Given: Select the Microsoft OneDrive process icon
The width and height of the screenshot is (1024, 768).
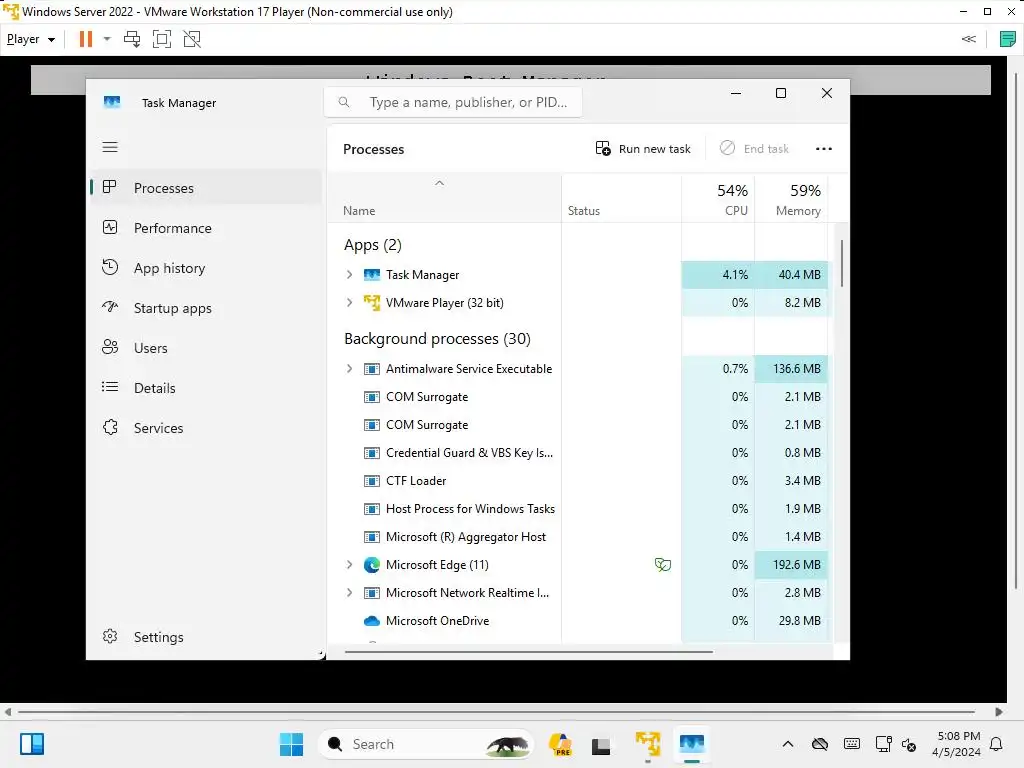Looking at the screenshot, I should click(372, 620).
